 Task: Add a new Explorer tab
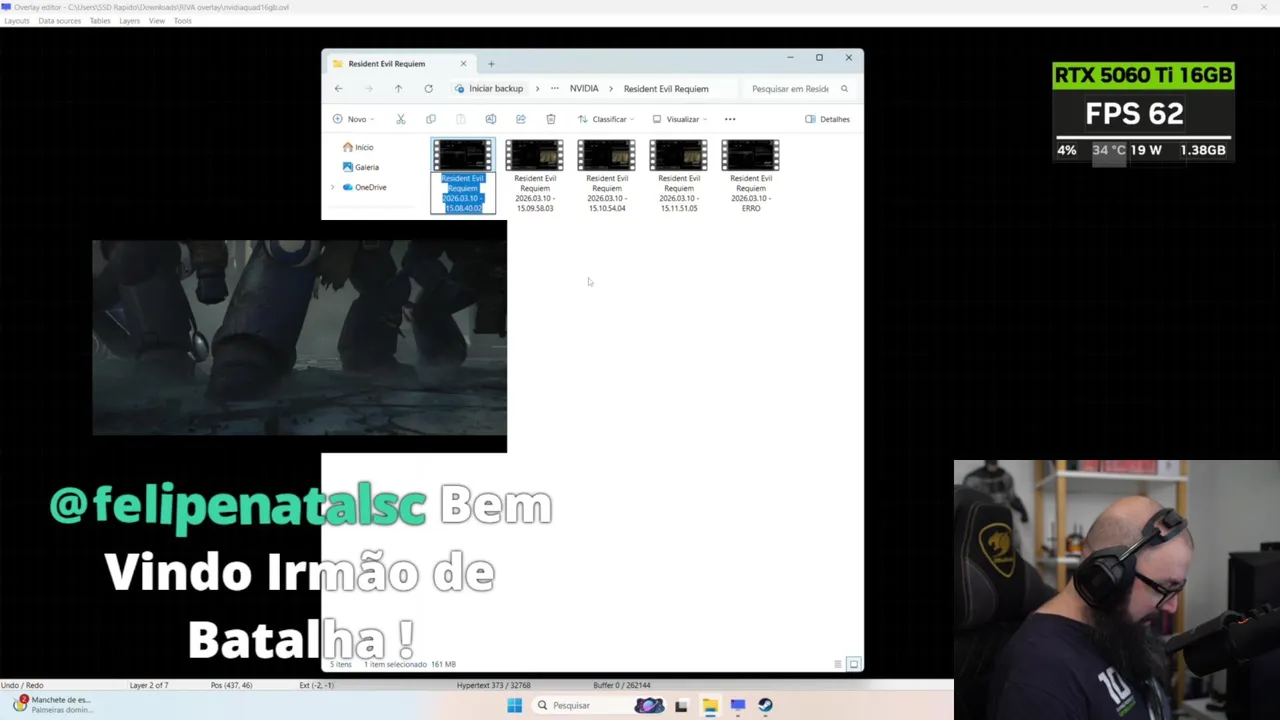point(491,64)
